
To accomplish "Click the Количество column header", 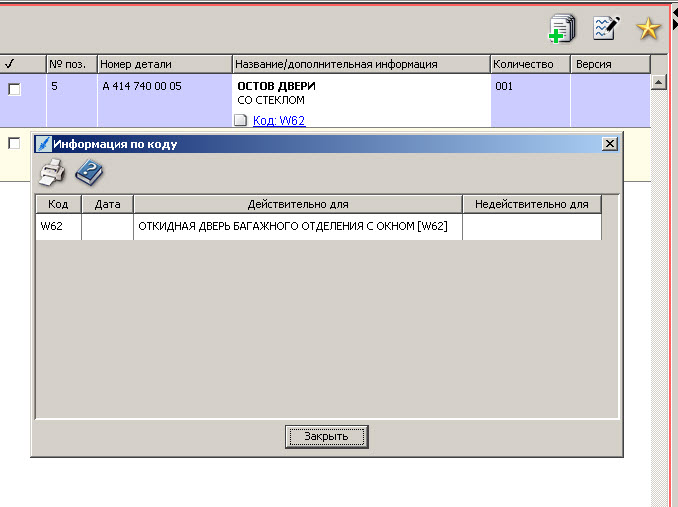I will [x=529, y=64].
